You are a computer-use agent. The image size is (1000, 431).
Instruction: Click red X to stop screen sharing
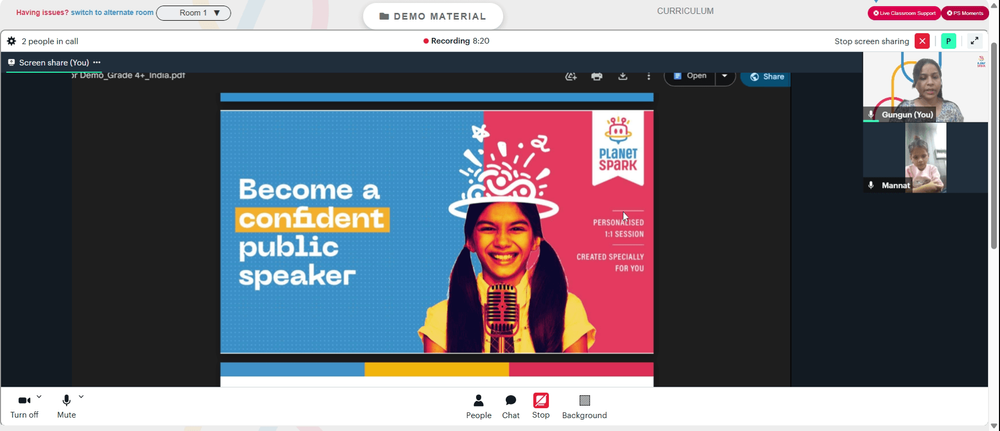922,41
